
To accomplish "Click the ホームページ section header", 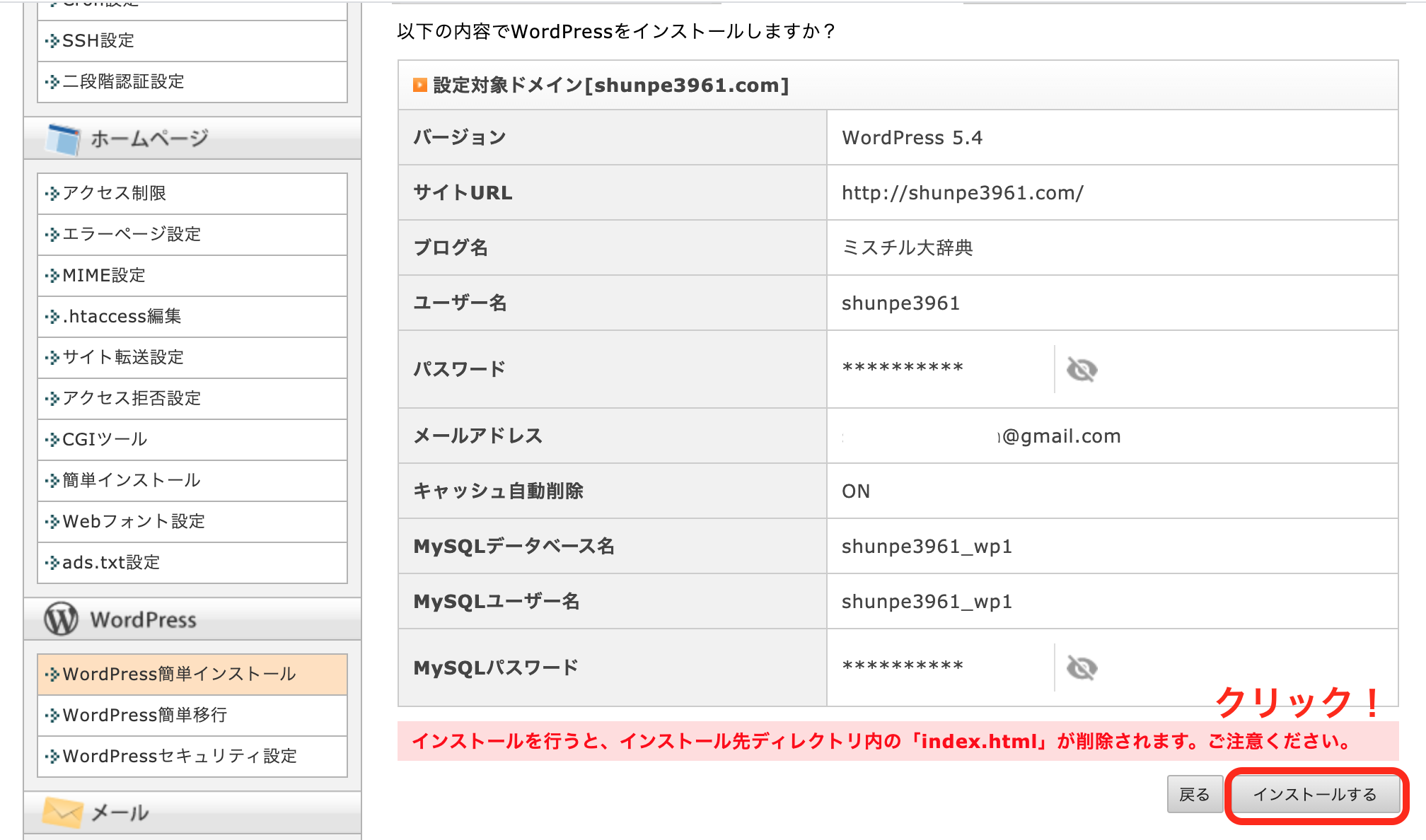I will tap(192, 139).
